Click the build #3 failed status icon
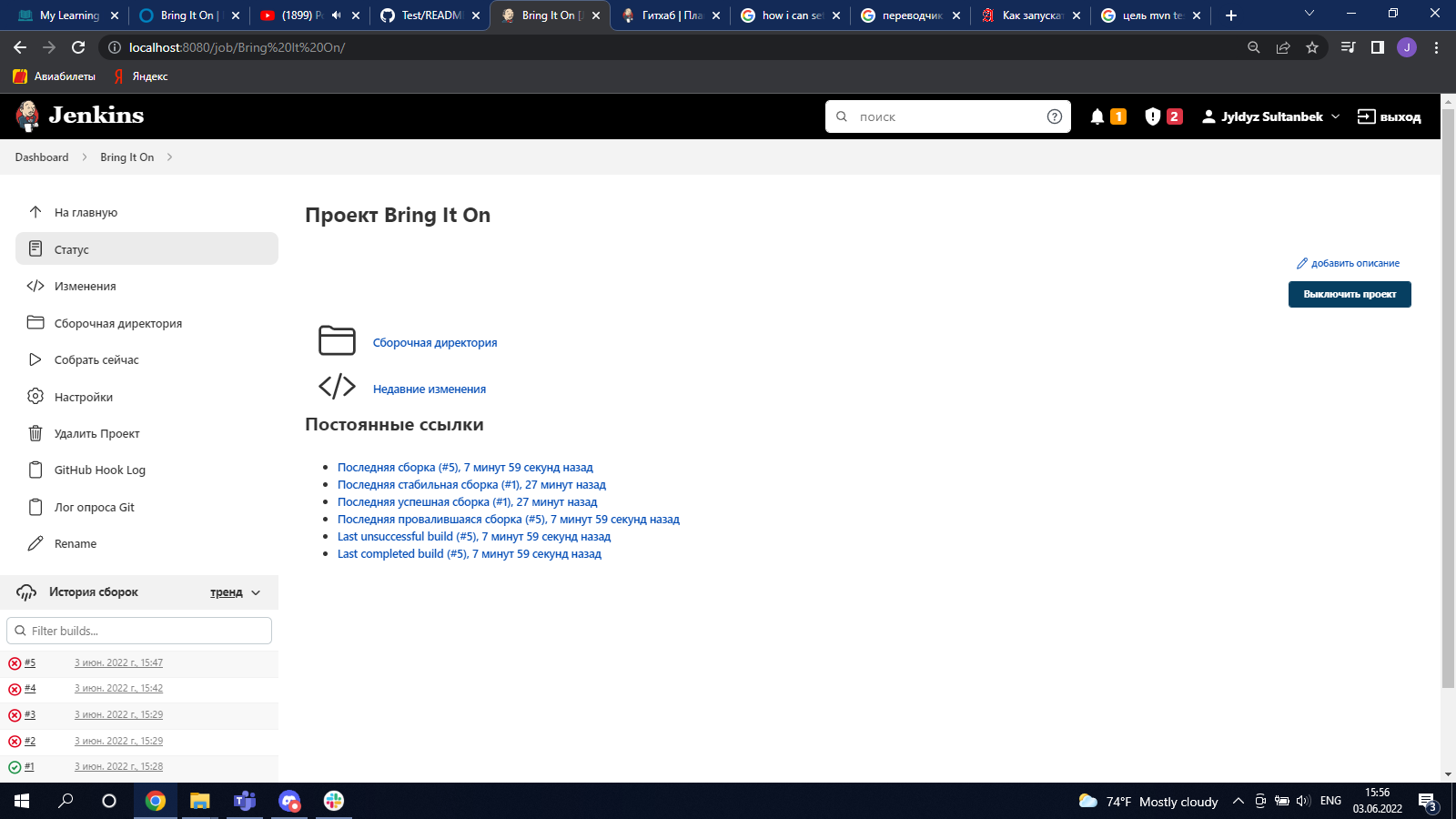 [x=15, y=715]
